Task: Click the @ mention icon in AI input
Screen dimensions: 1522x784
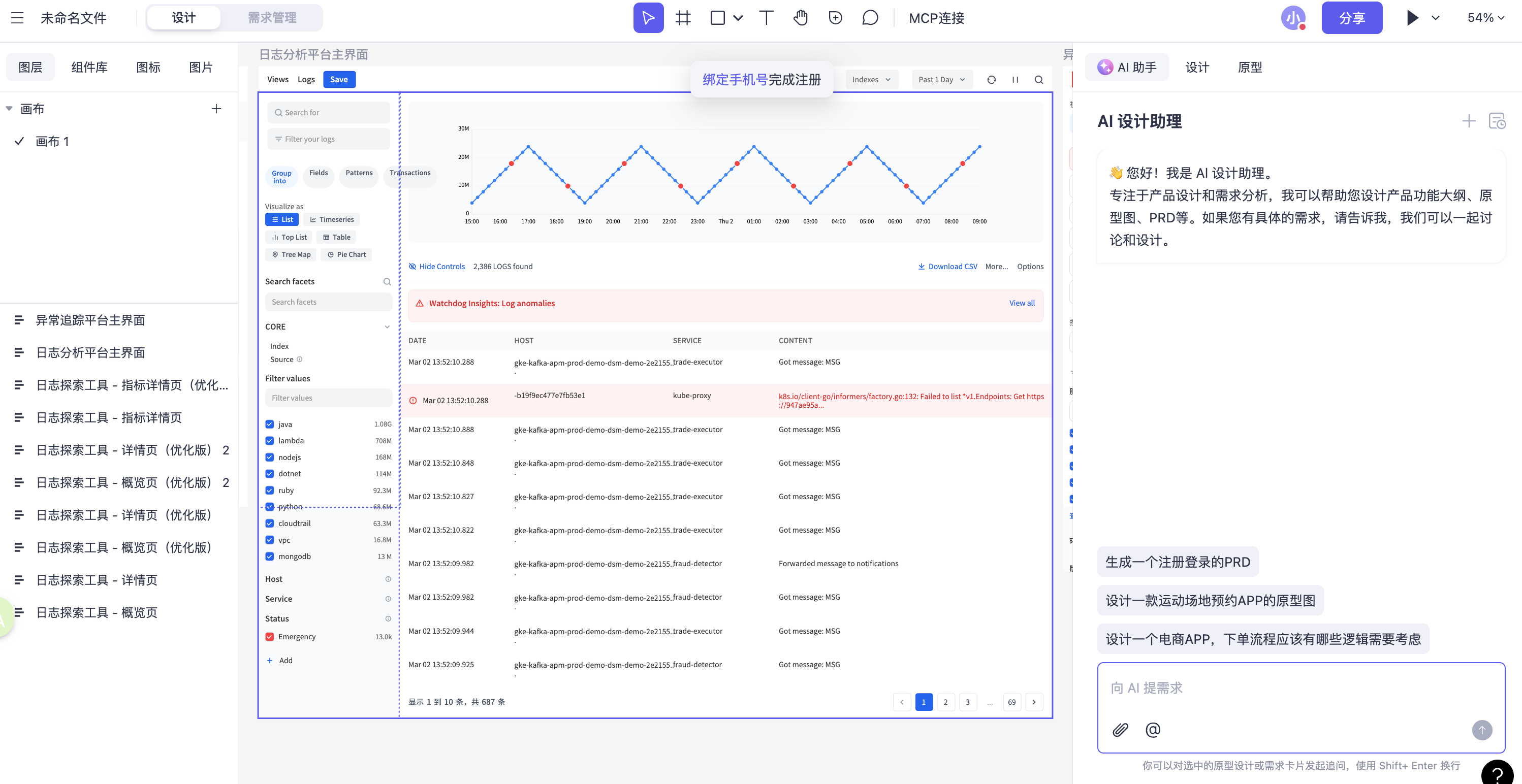Action: point(1153,730)
